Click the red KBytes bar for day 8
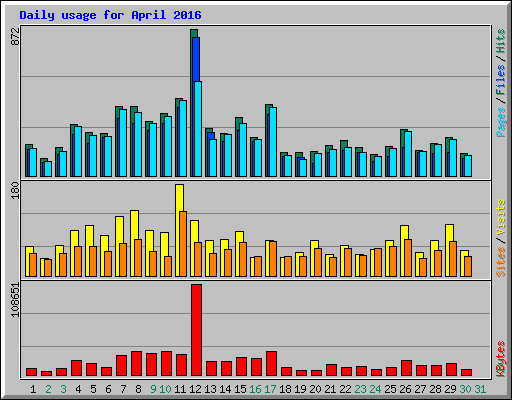512x400 pixels. point(136,363)
